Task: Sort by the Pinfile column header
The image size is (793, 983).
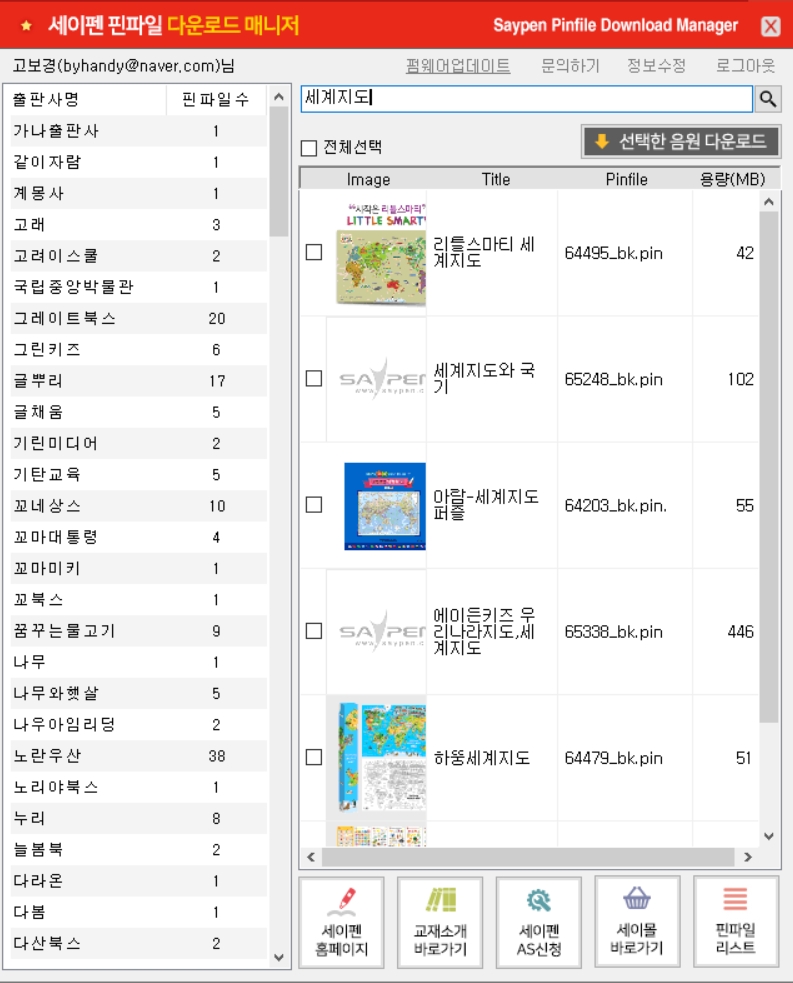Action: point(626,179)
